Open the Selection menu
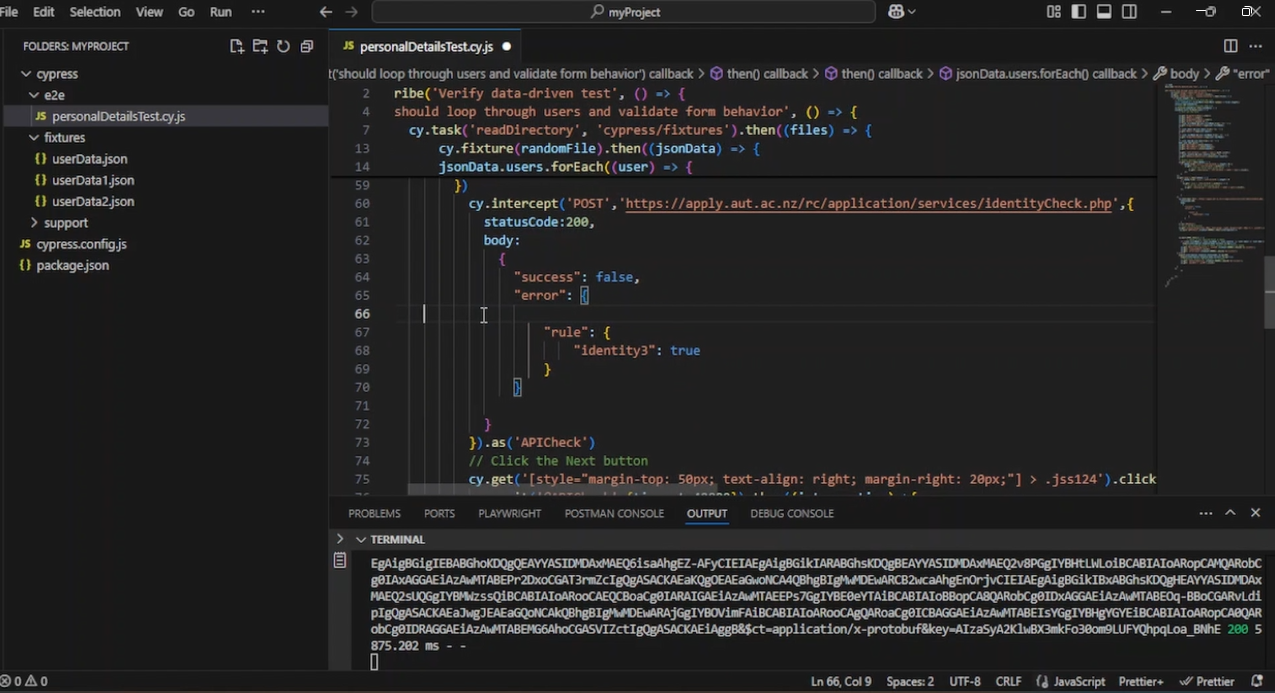1275x693 pixels. [94, 12]
